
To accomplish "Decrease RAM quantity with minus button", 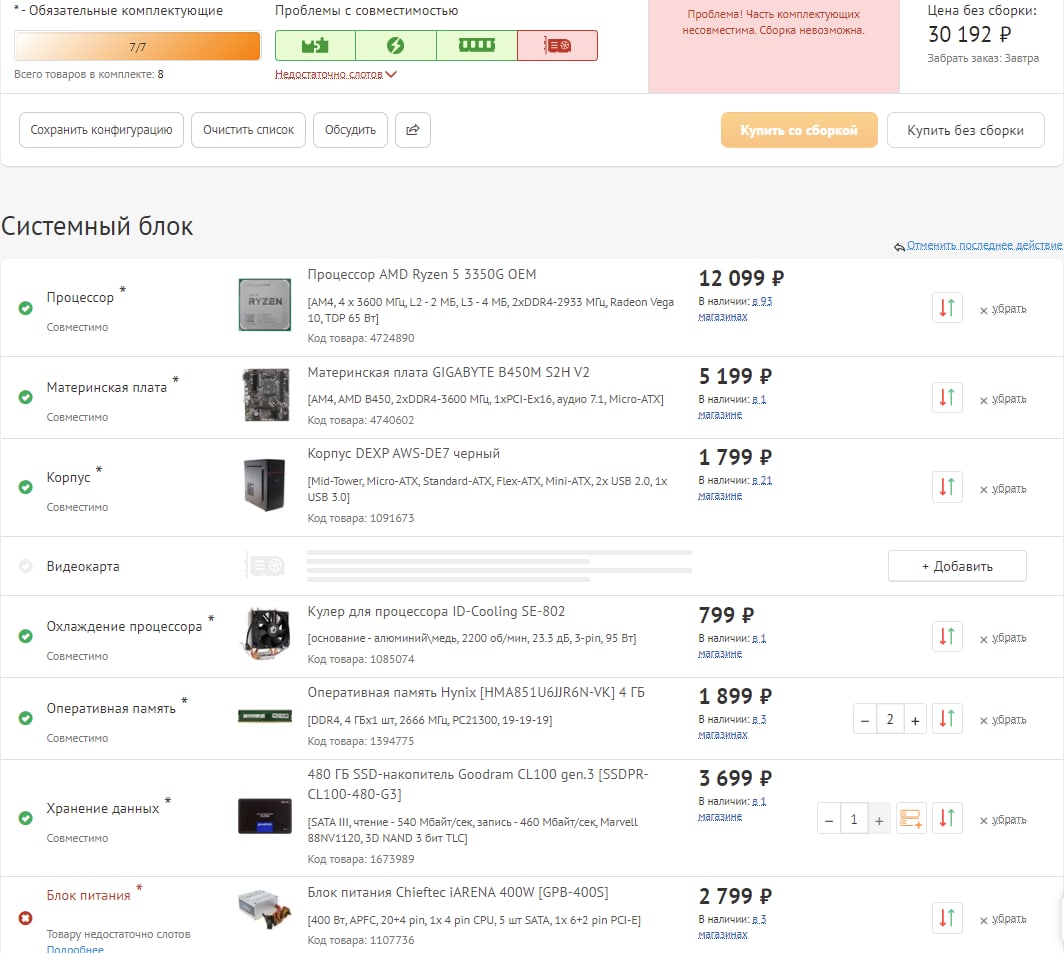I will (864, 720).
